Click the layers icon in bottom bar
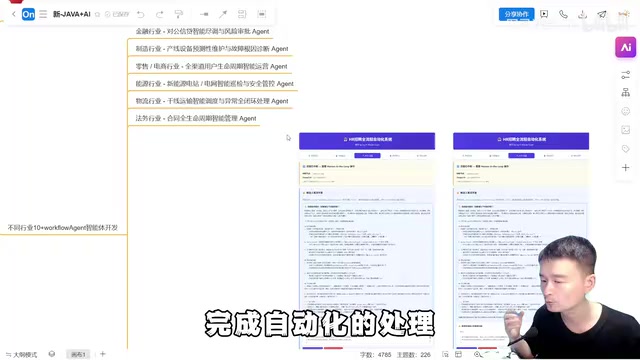This screenshot has width=640, height=360. click(x=52, y=354)
